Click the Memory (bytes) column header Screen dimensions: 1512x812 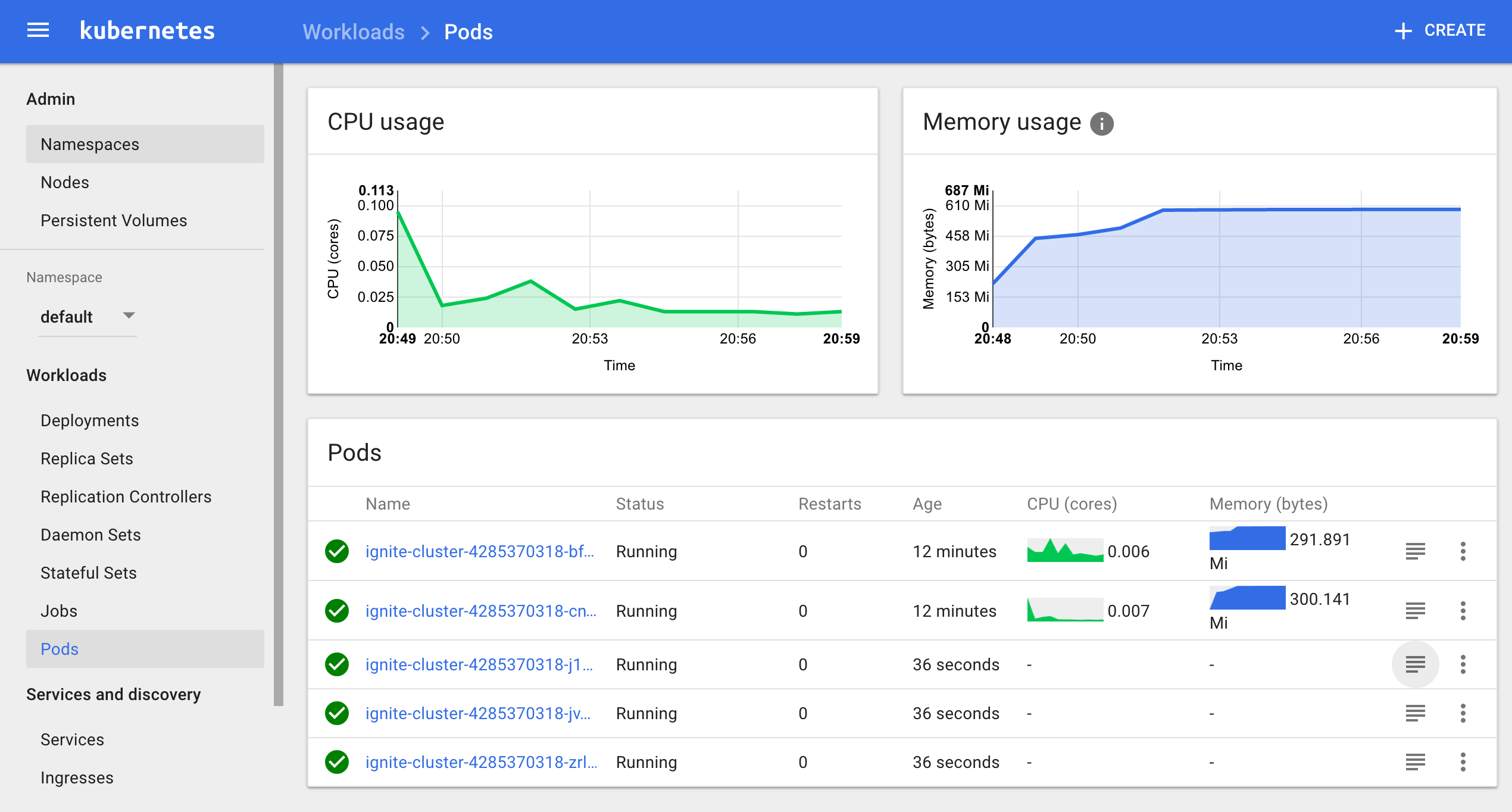click(x=1269, y=504)
